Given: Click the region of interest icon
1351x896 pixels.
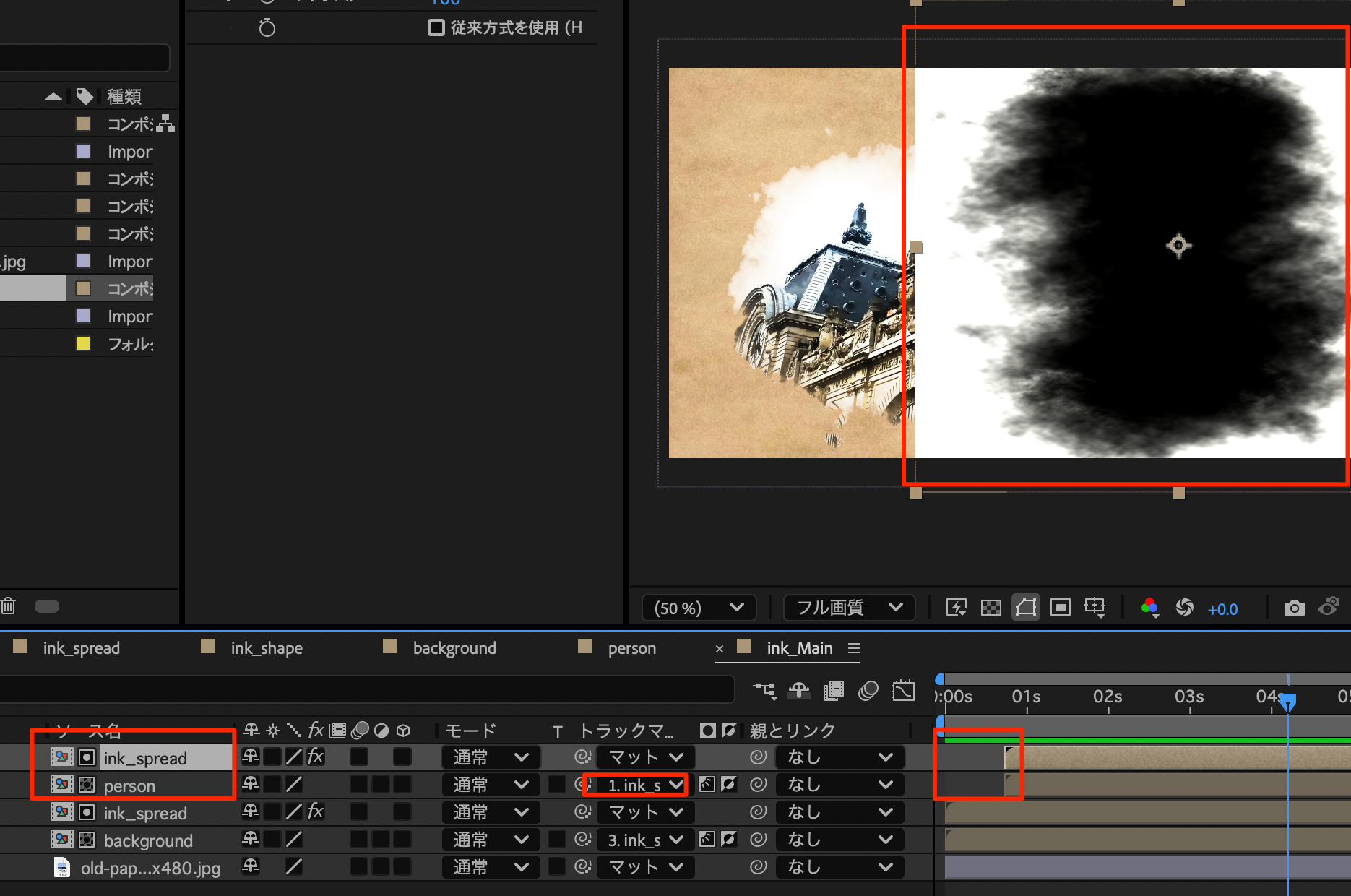Looking at the screenshot, I should coord(1060,608).
